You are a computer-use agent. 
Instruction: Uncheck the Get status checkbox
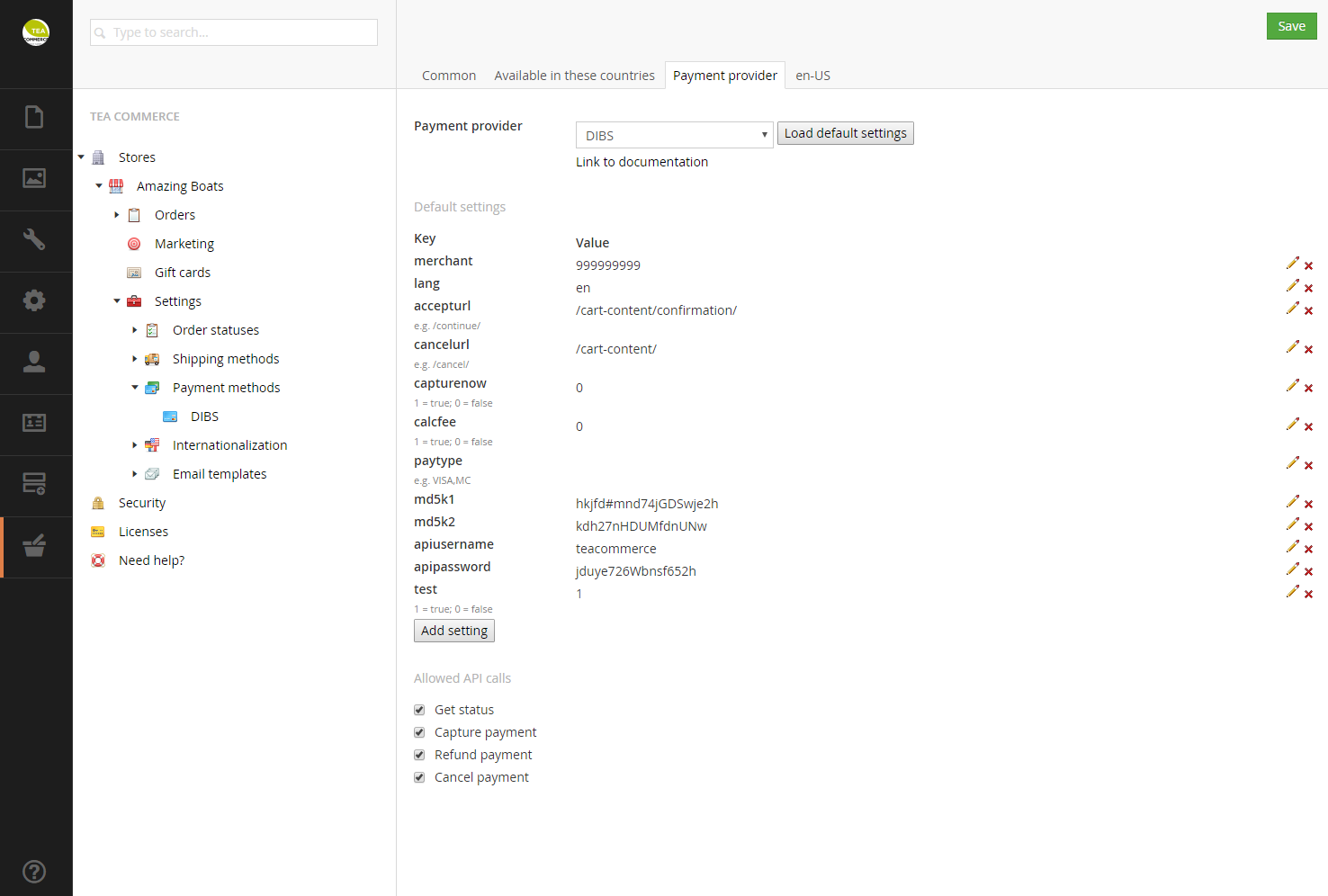[419, 710]
